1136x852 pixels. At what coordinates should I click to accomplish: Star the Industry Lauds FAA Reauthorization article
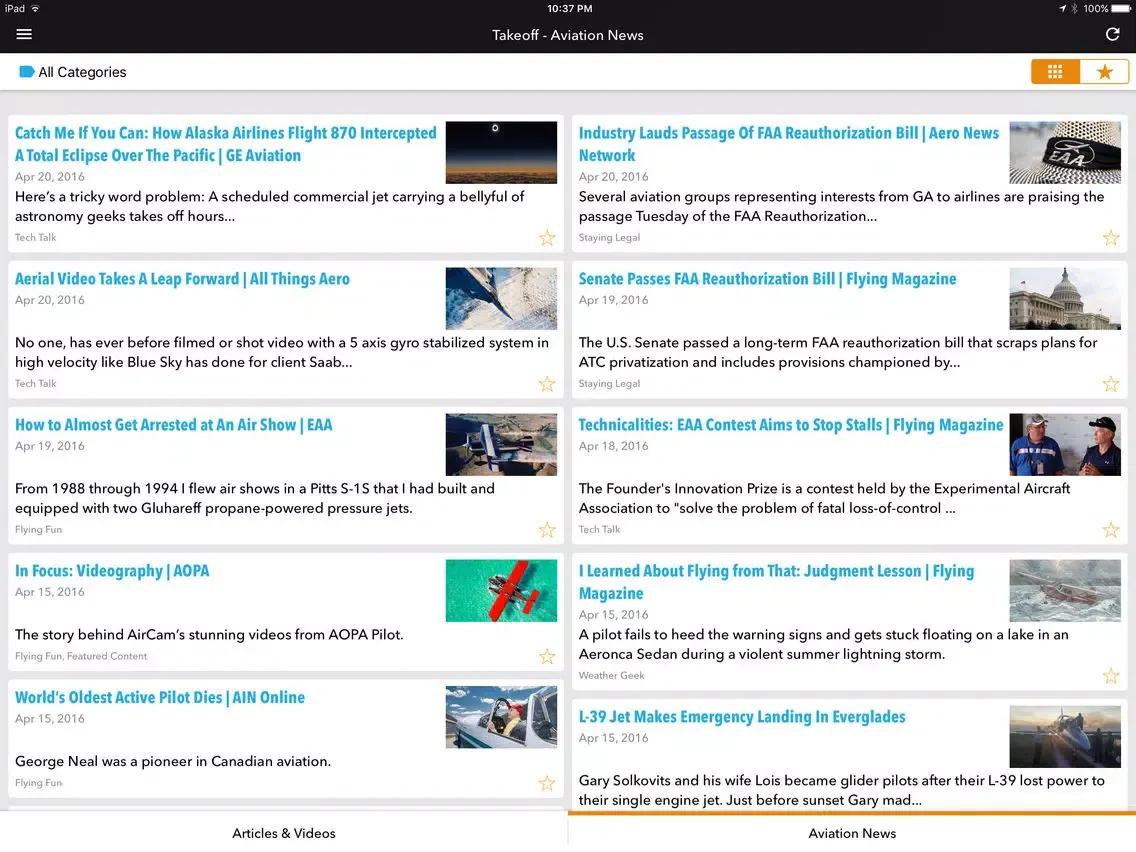1111,238
